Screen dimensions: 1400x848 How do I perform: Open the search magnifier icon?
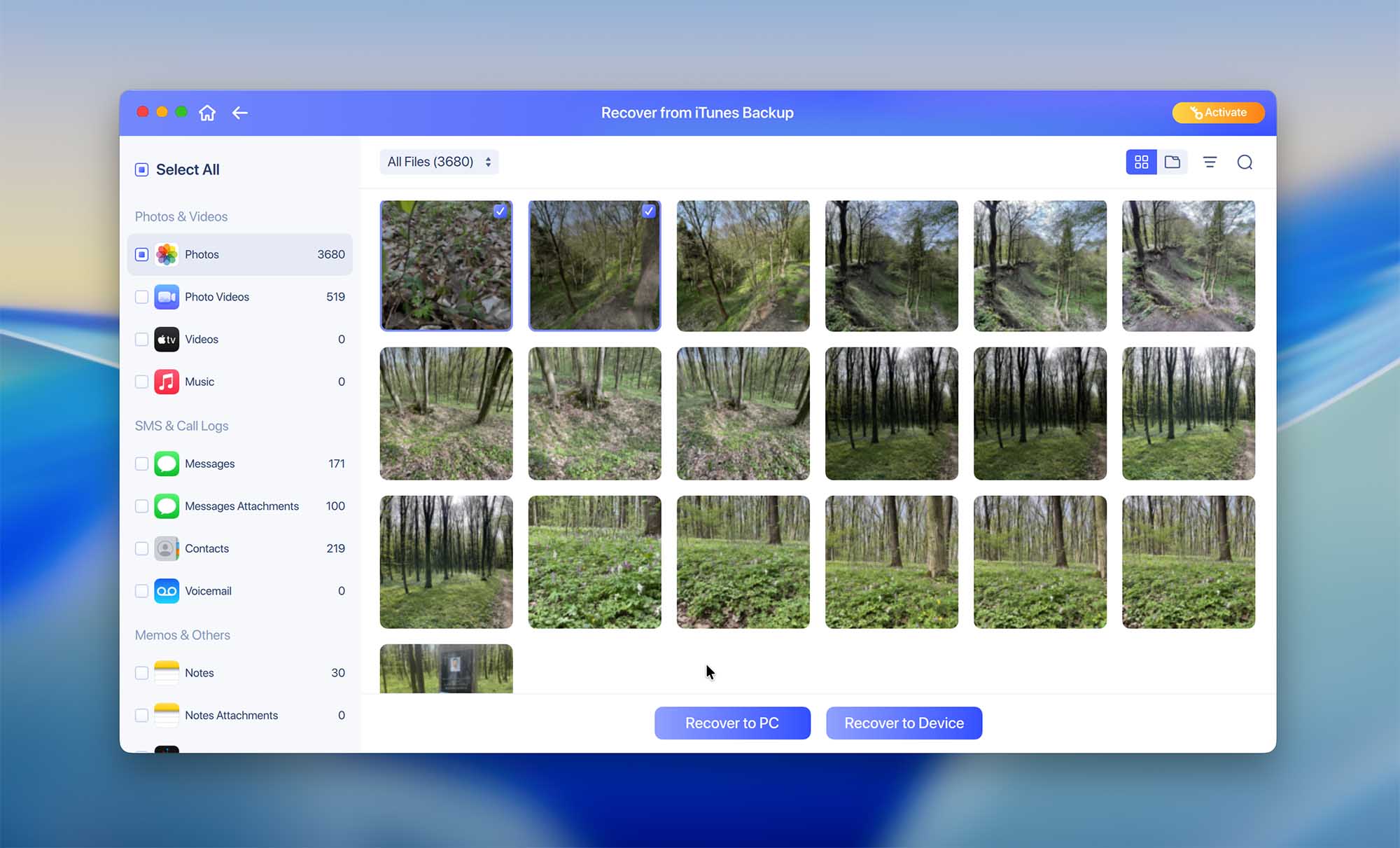(1245, 162)
